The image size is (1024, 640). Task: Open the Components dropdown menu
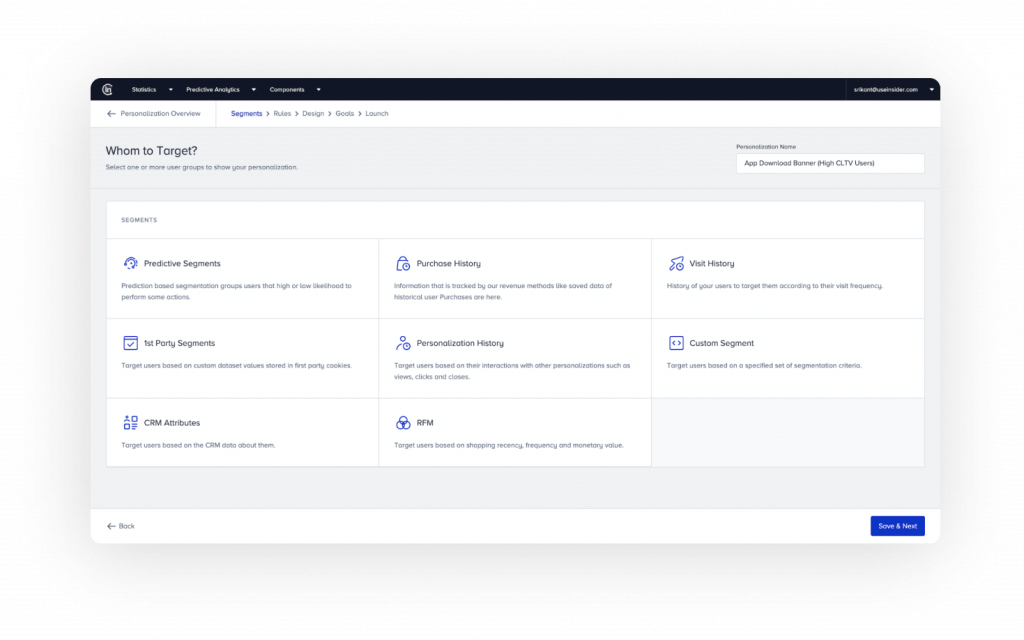point(293,90)
